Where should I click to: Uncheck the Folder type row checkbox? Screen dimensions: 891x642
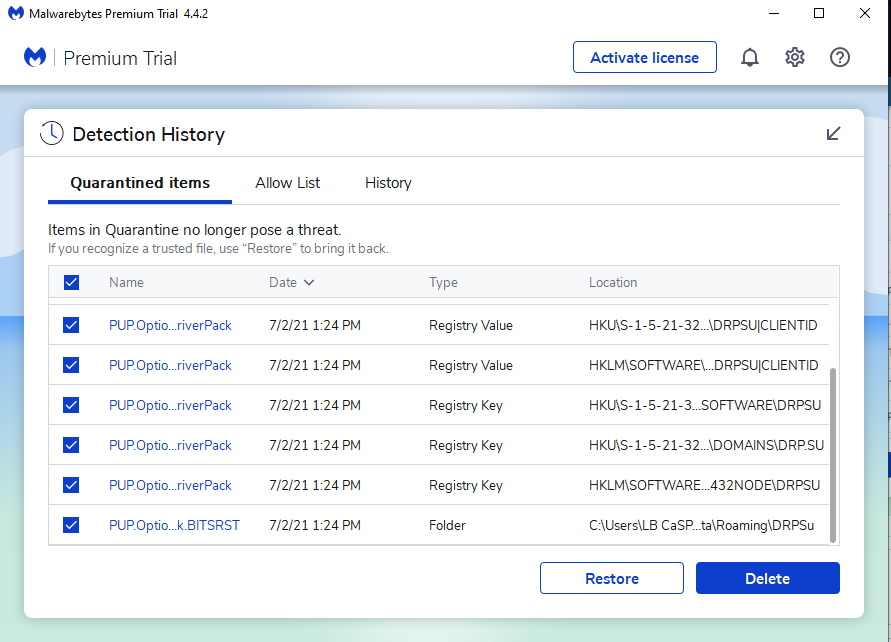coord(71,525)
